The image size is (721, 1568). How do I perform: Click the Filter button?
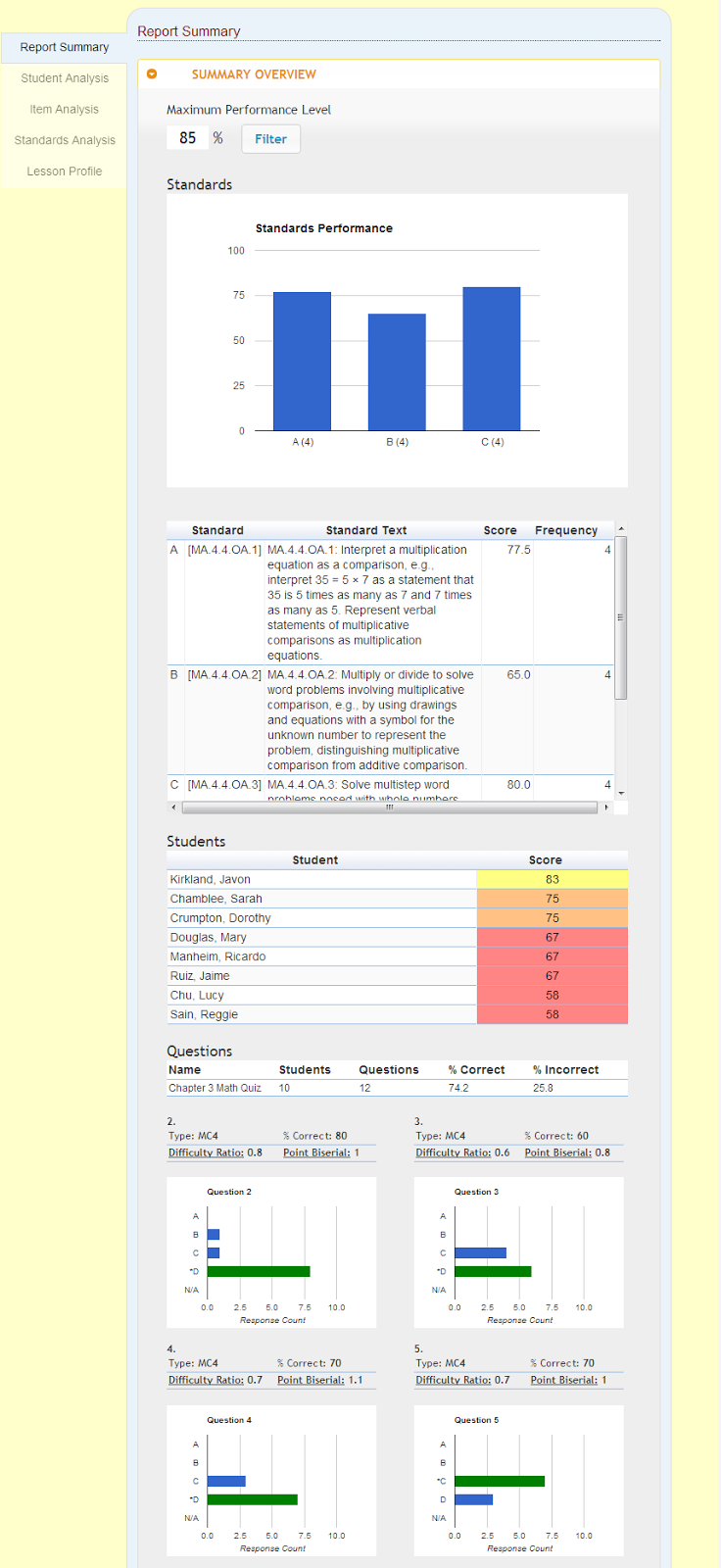pos(270,139)
